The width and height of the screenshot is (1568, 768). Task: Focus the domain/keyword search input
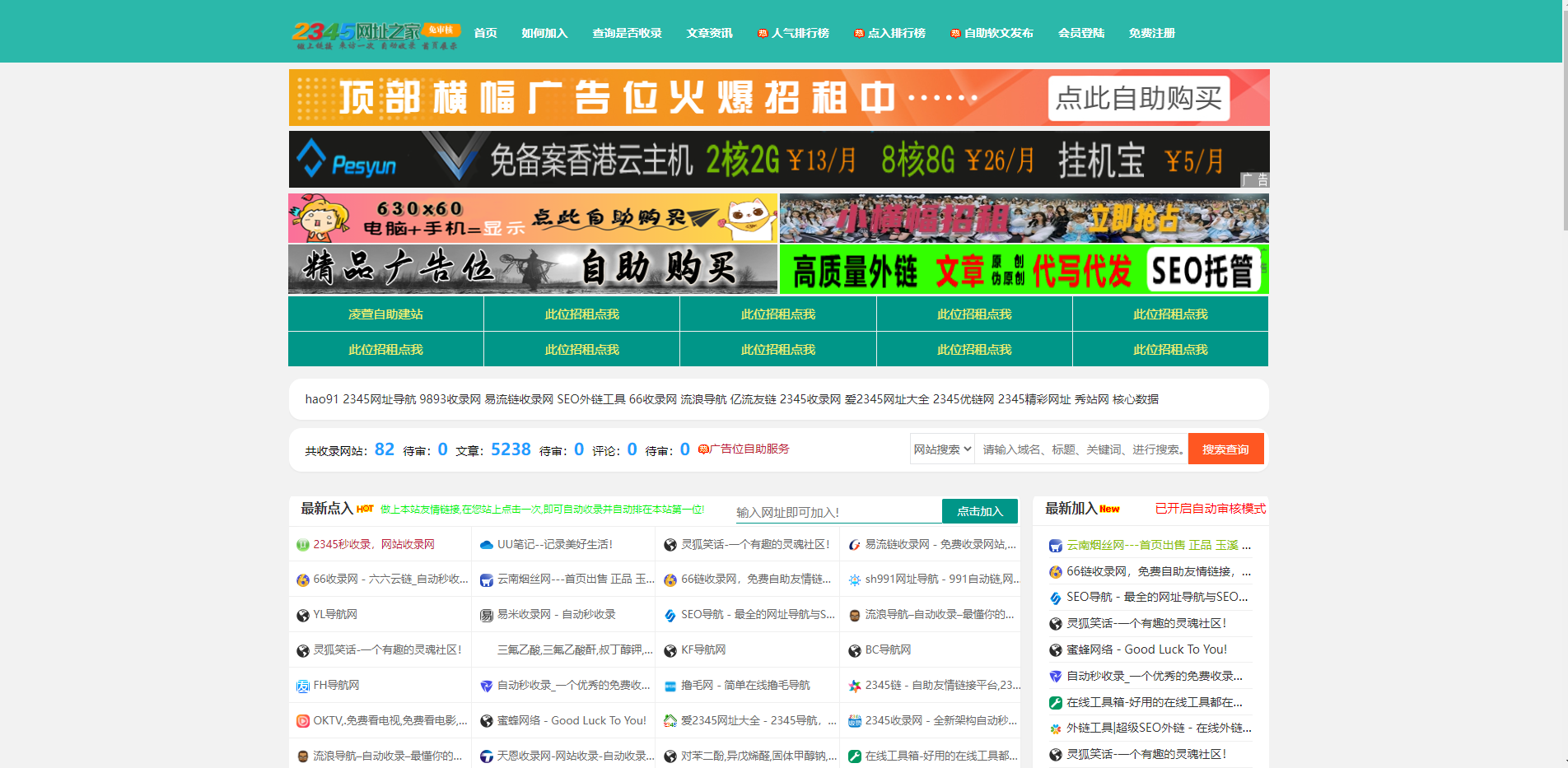pyautogui.click(x=1081, y=449)
